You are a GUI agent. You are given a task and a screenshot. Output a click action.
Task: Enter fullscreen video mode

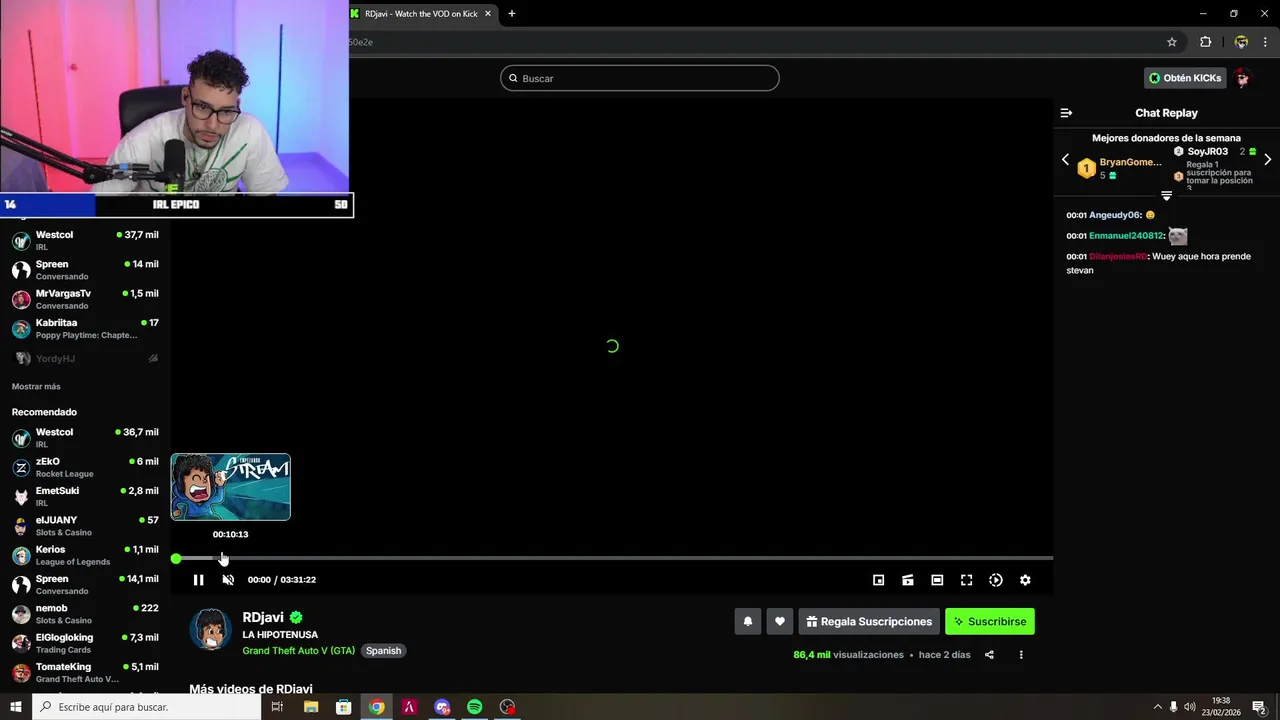pyautogui.click(x=966, y=580)
